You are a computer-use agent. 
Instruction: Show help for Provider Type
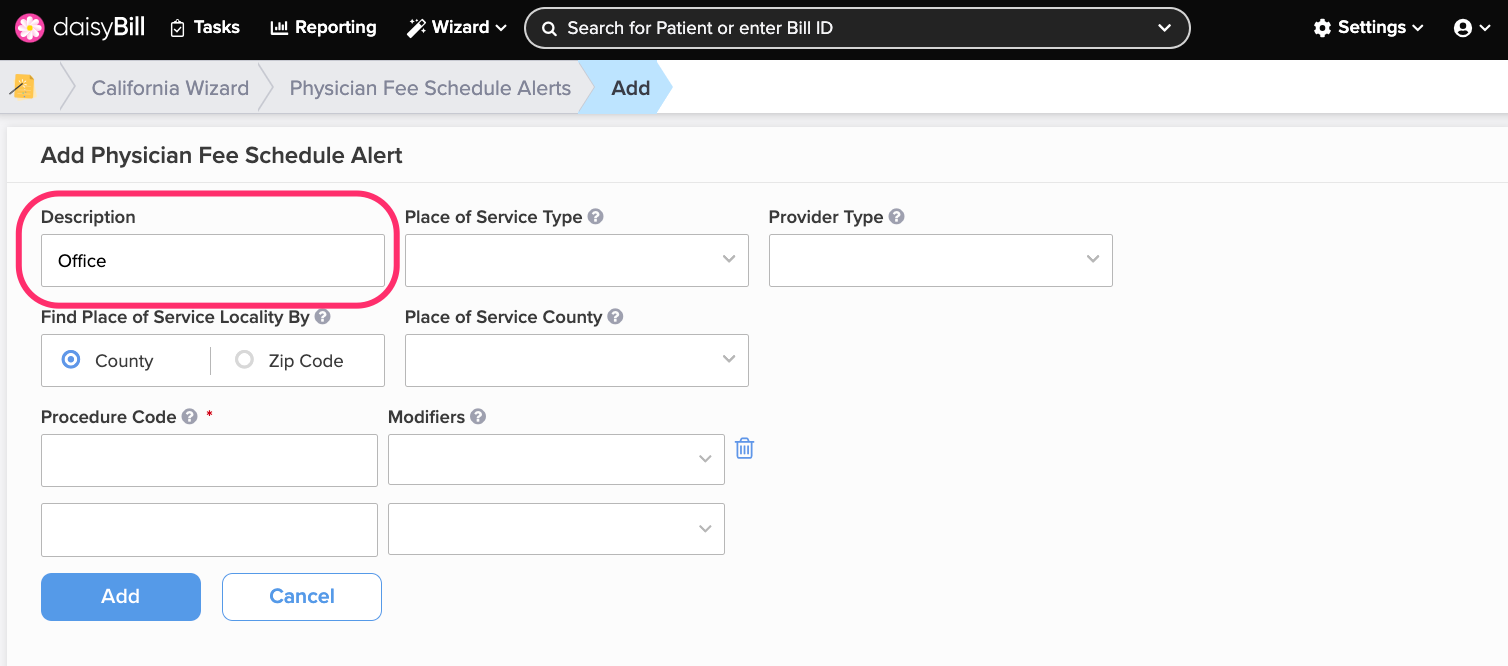click(897, 216)
